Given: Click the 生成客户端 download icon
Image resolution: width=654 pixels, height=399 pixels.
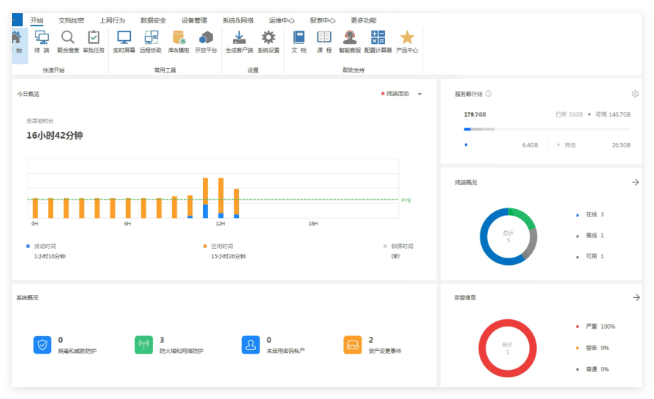Looking at the screenshot, I should point(239,38).
